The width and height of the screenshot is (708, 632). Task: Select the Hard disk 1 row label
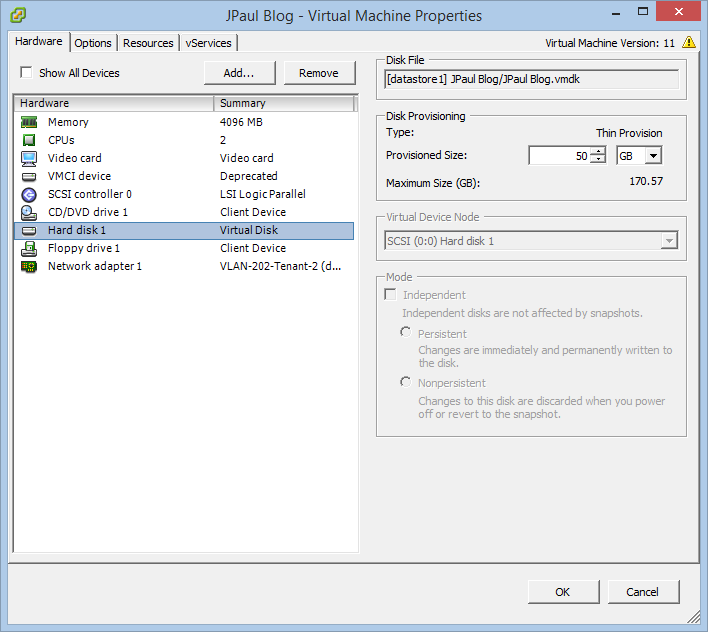coord(77,230)
